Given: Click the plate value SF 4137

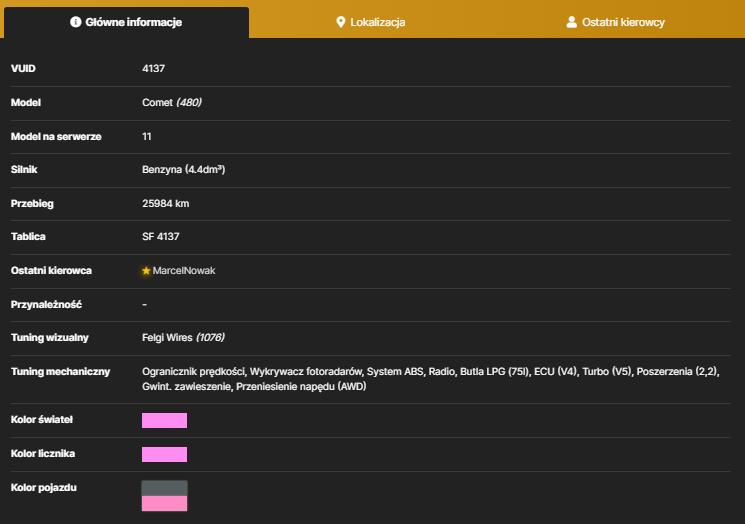Looking at the screenshot, I should [161, 237].
